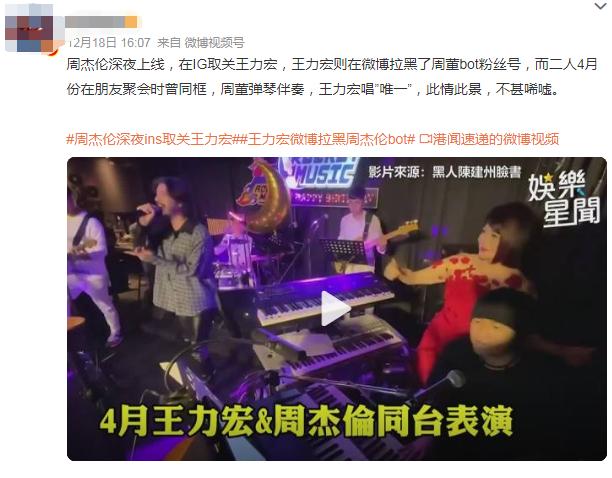Play the embedded Weibo video

click(x=335, y=309)
